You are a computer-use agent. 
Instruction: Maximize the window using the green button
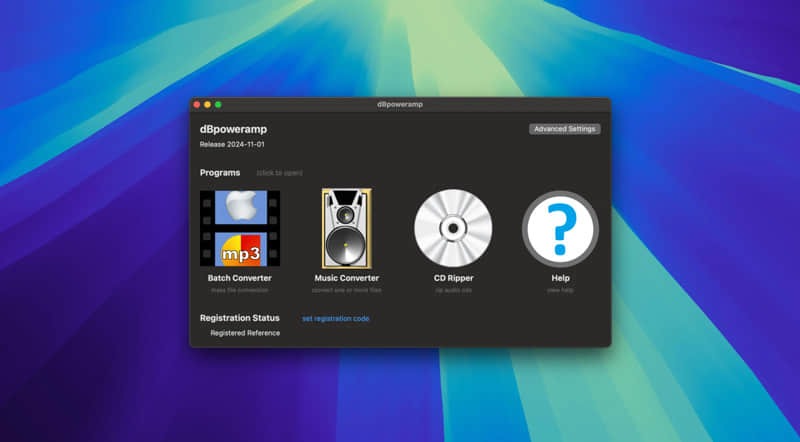click(218, 104)
